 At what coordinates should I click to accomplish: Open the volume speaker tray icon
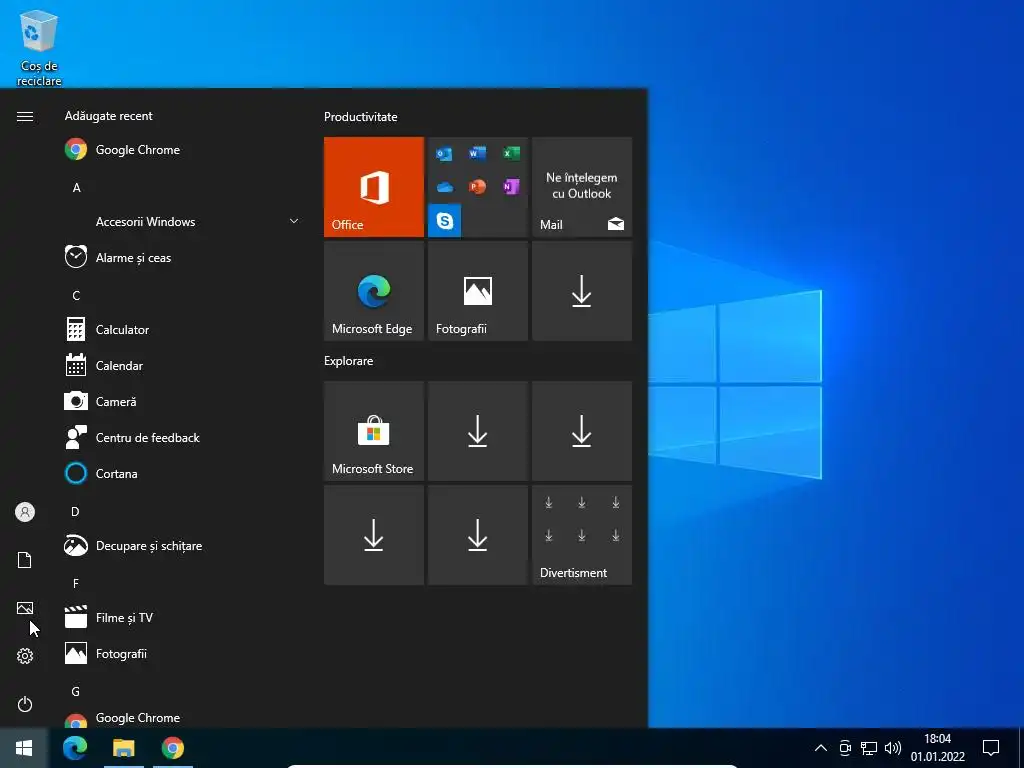point(893,748)
